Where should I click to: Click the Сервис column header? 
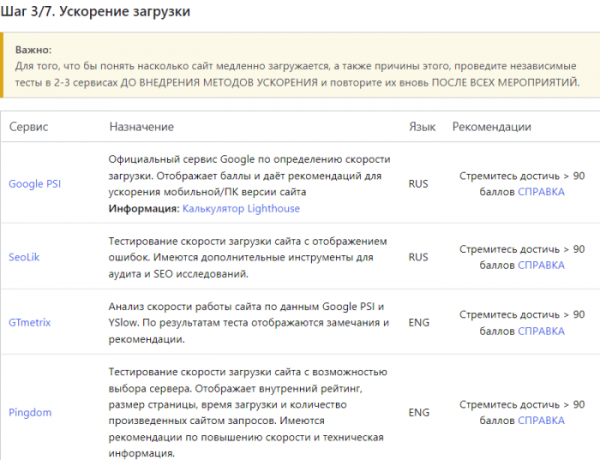pyautogui.click(x=29, y=127)
